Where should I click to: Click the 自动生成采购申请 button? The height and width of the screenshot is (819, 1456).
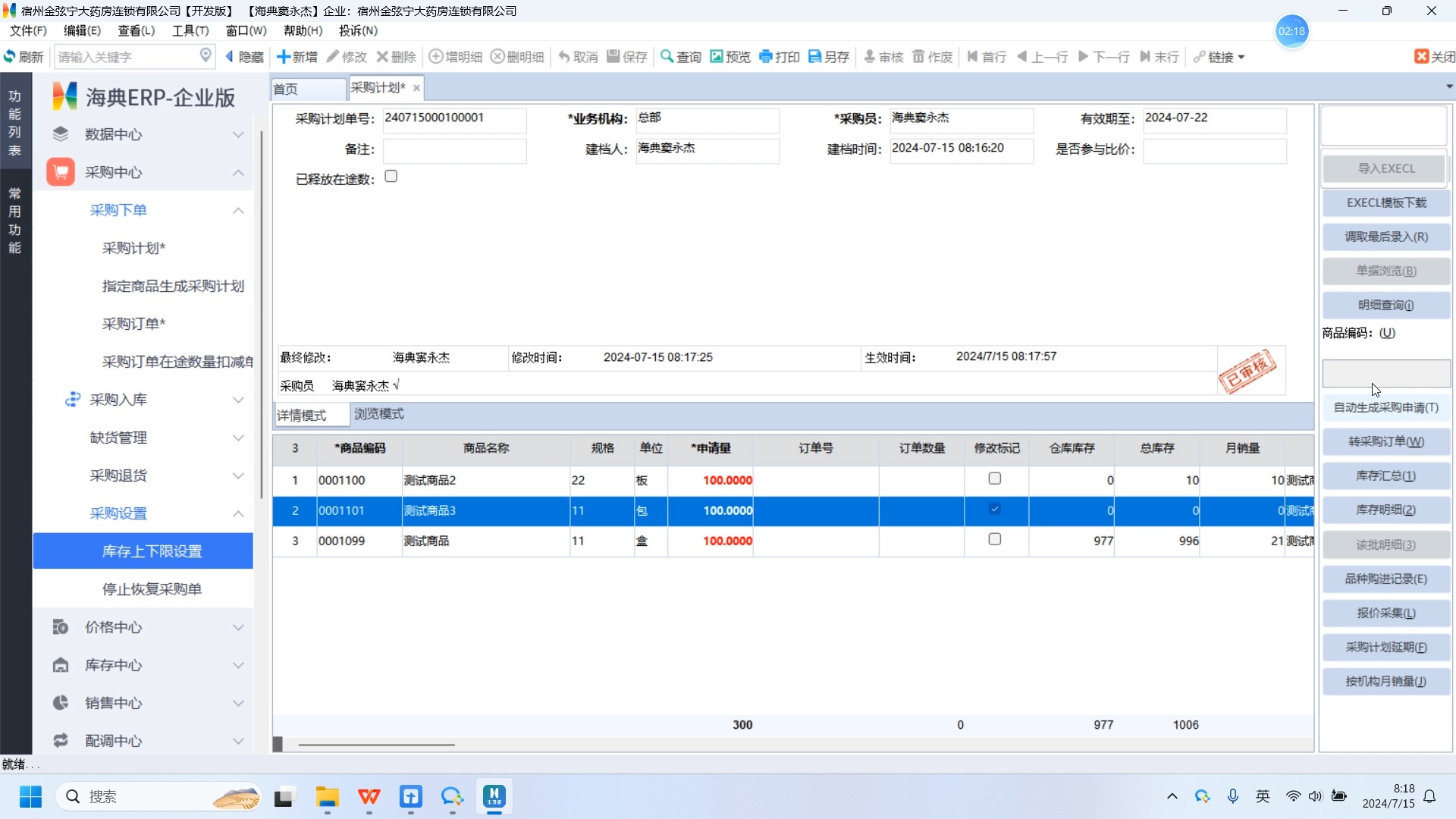[1385, 407]
